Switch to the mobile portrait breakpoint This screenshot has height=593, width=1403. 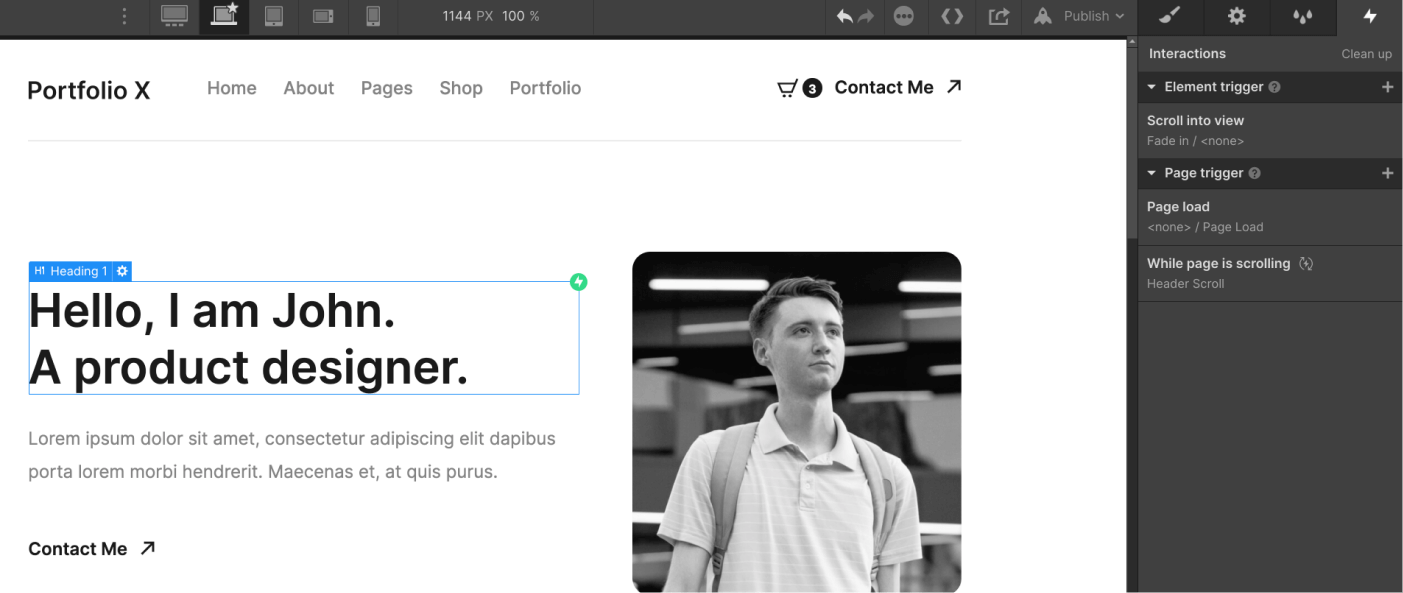[373, 16]
